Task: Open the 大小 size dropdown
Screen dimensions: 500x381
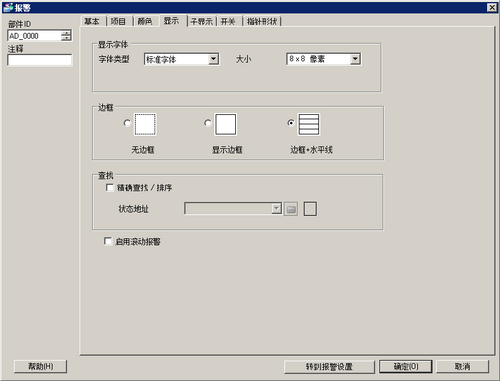Action: coord(355,59)
